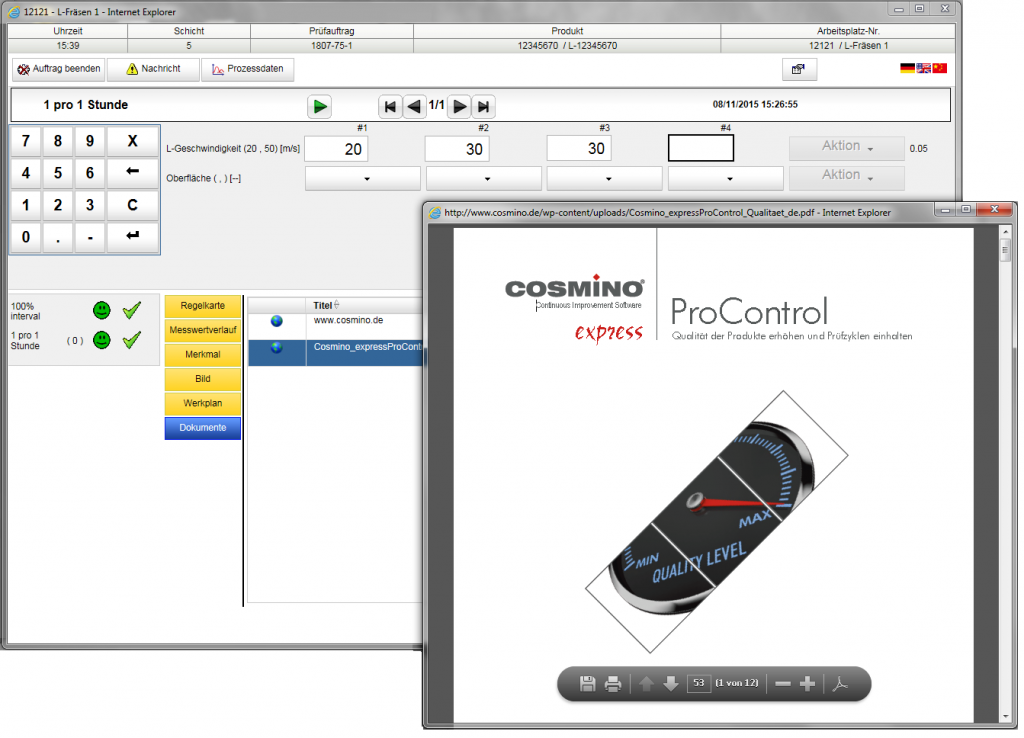Open the Merkmal tab
Viewport: 1024px width, 738px height.
click(x=202, y=355)
